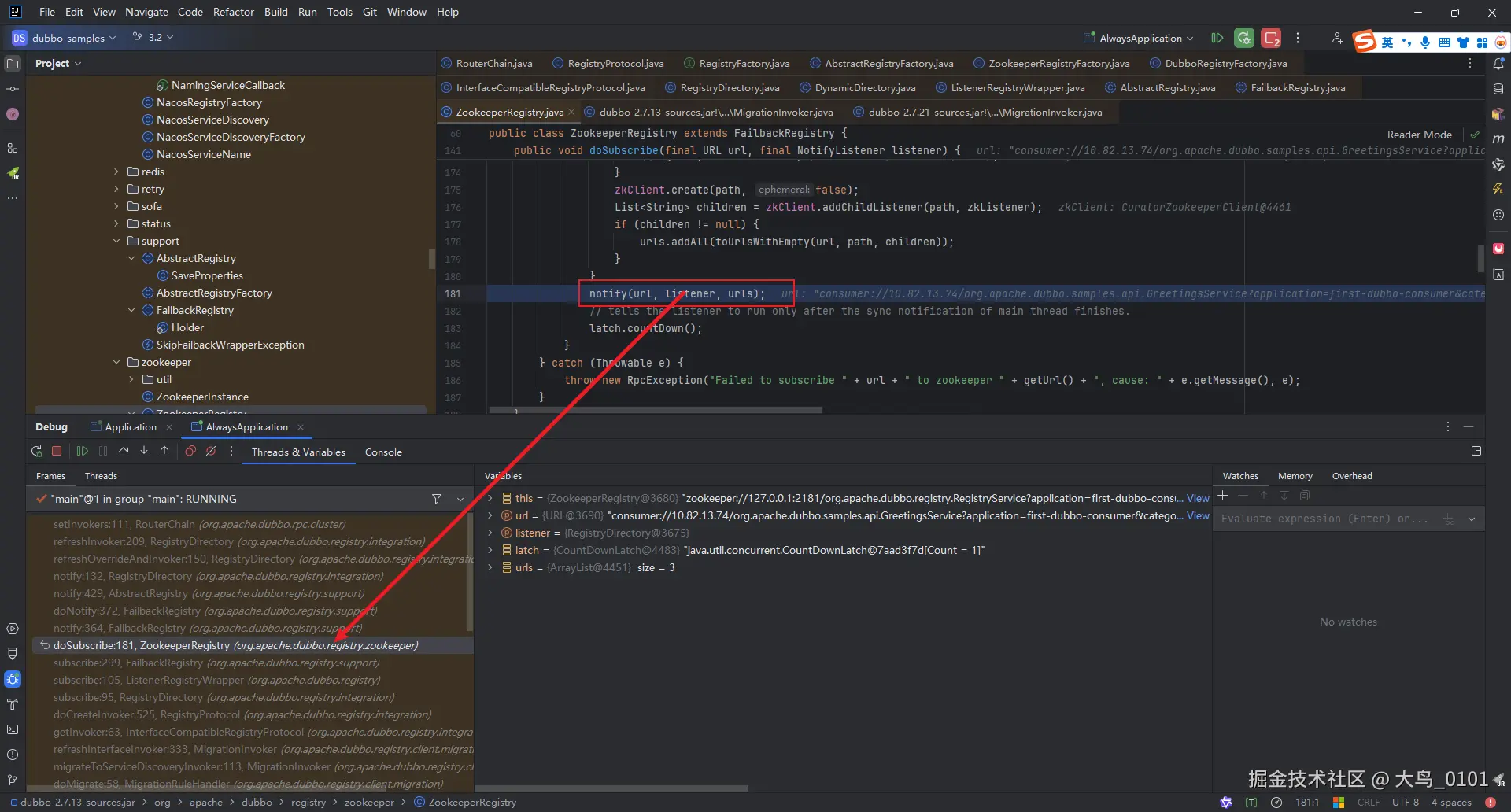
Task: Open Memory tab in watches panel
Action: (1295, 476)
